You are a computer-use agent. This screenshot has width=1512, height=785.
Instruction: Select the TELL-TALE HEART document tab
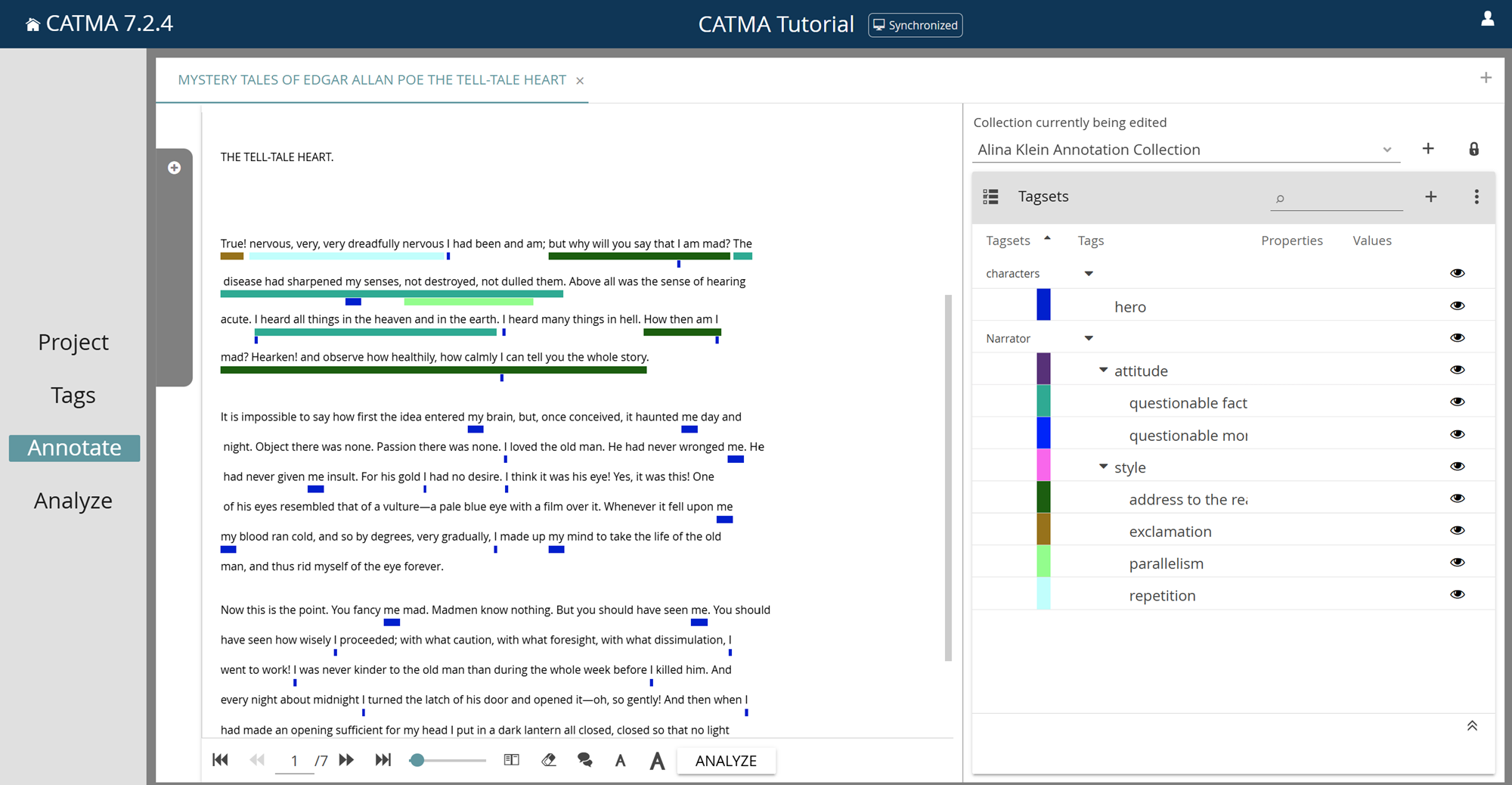(x=372, y=79)
